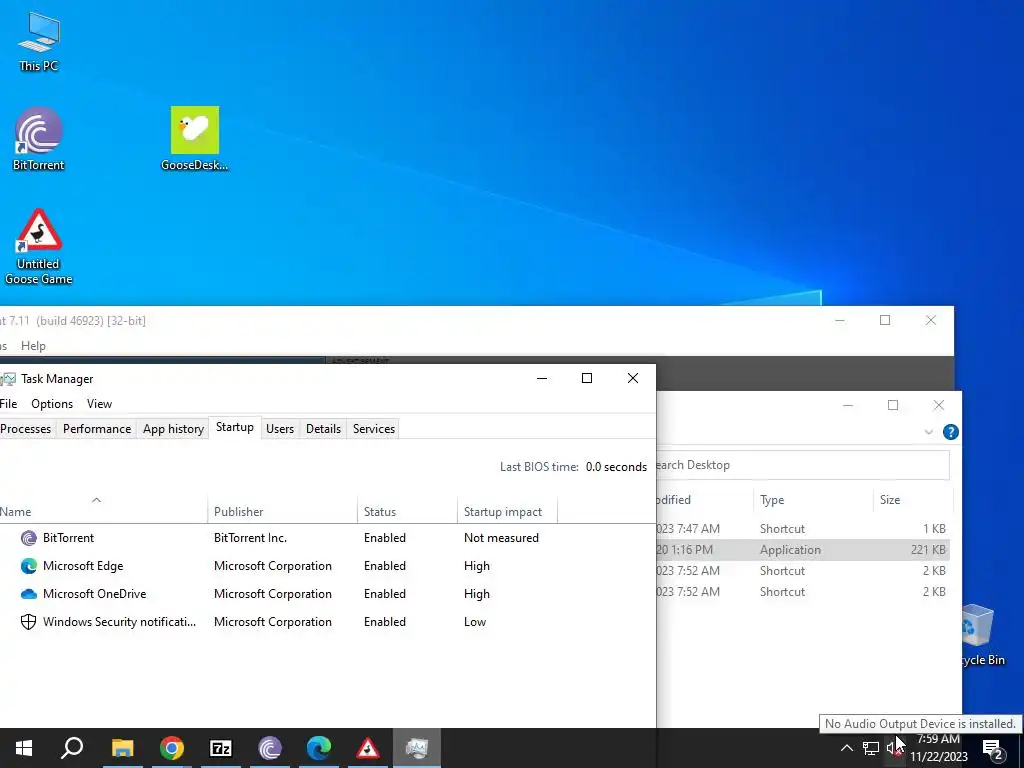1024x768 pixels.
Task: Click the Microsoft OneDrive icon in Startup list
Action: (29, 594)
